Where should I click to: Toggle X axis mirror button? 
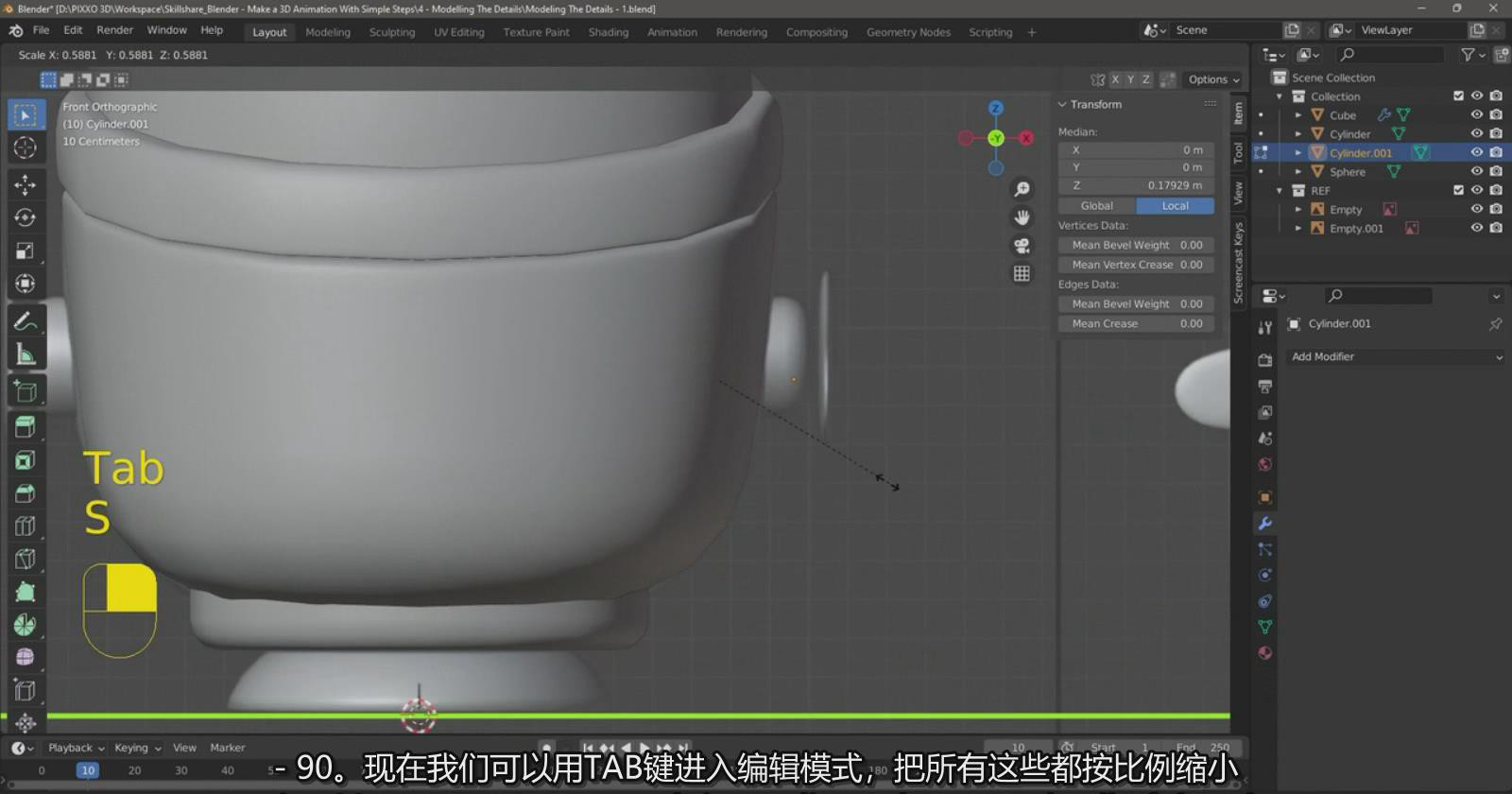coord(1115,79)
